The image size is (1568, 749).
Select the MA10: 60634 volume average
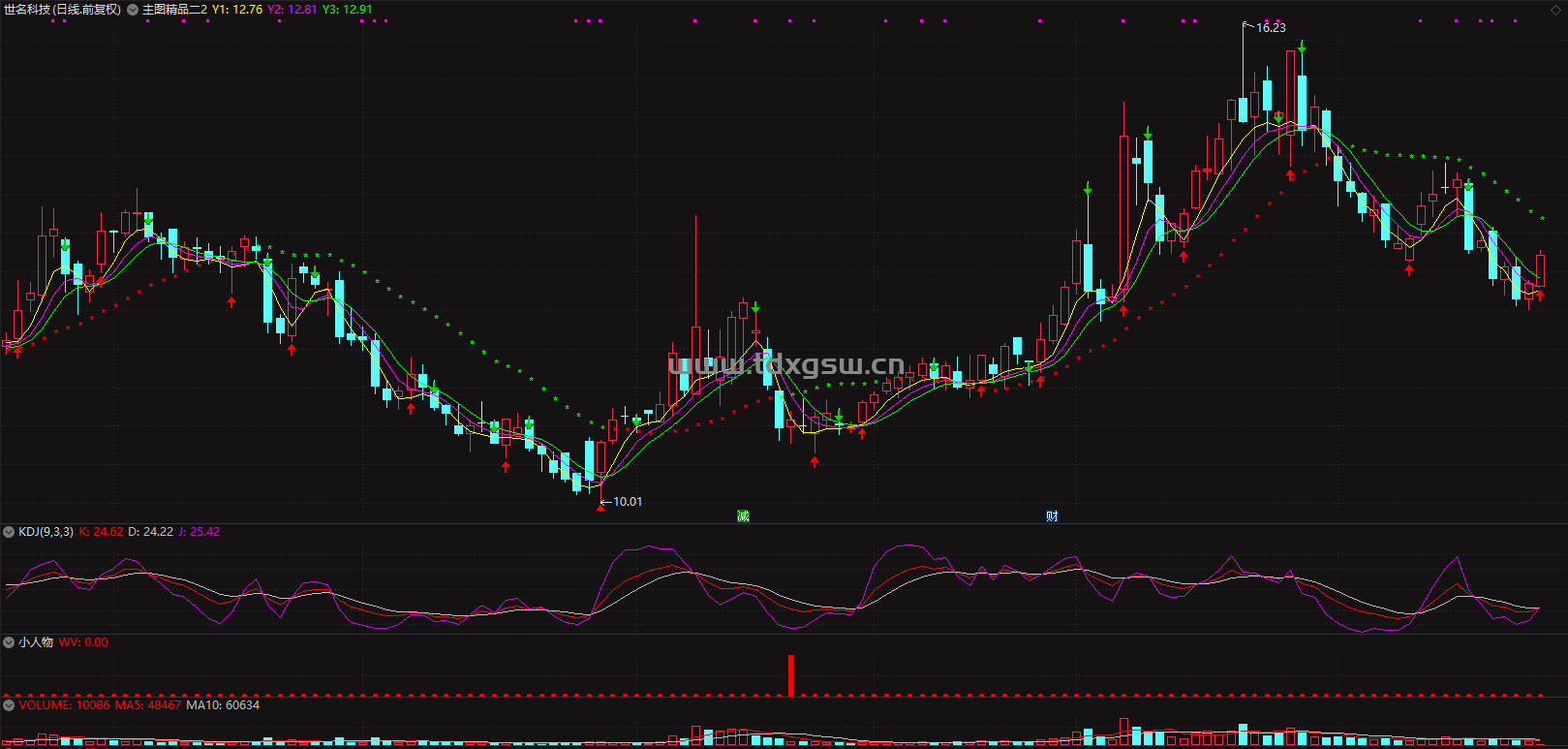pyautogui.click(x=223, y=705)
